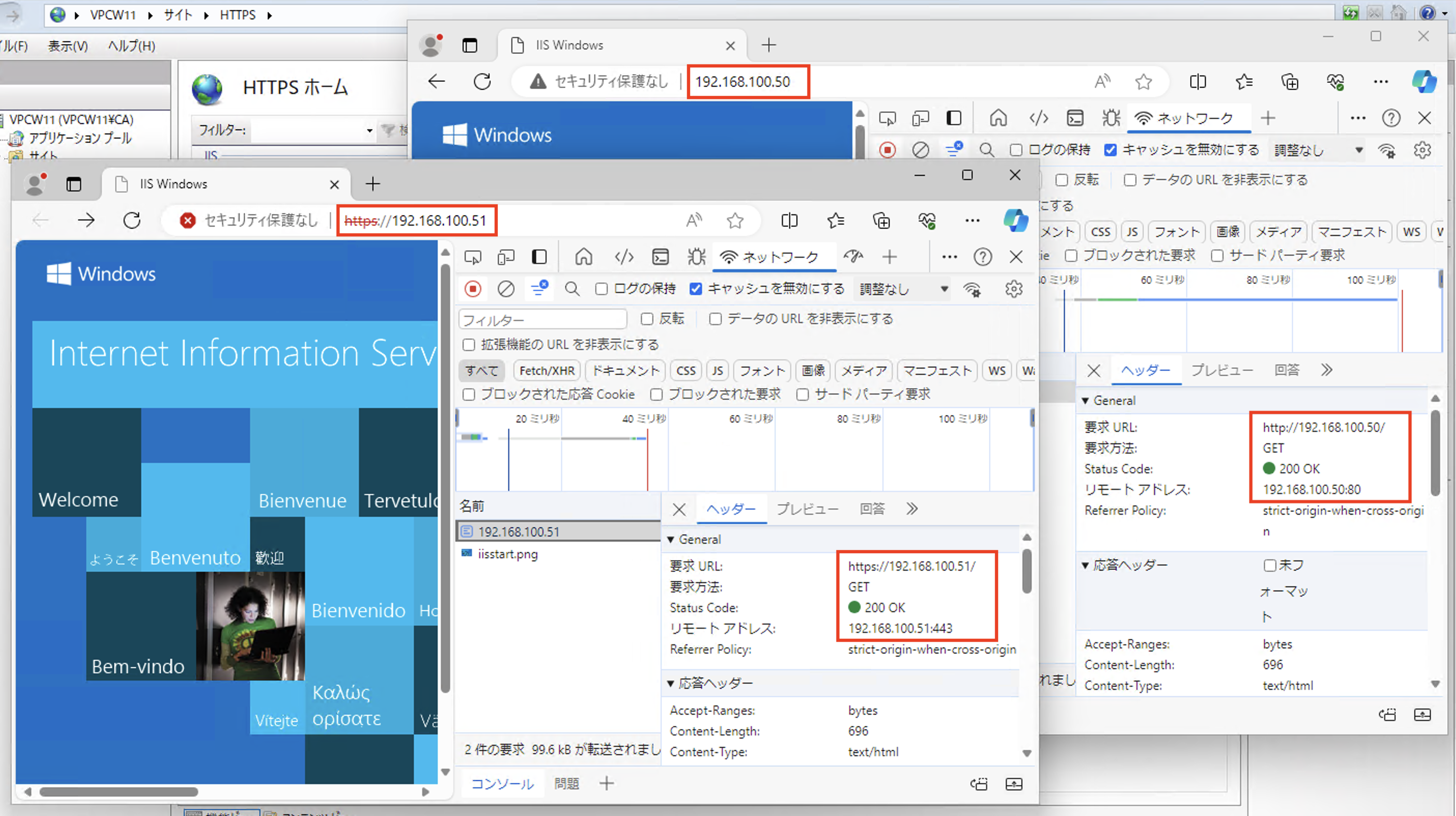The width and height of the screenshot is (1456, 816).
Task: Select the 192.168.100.51 request row
Action: (558, 532)
